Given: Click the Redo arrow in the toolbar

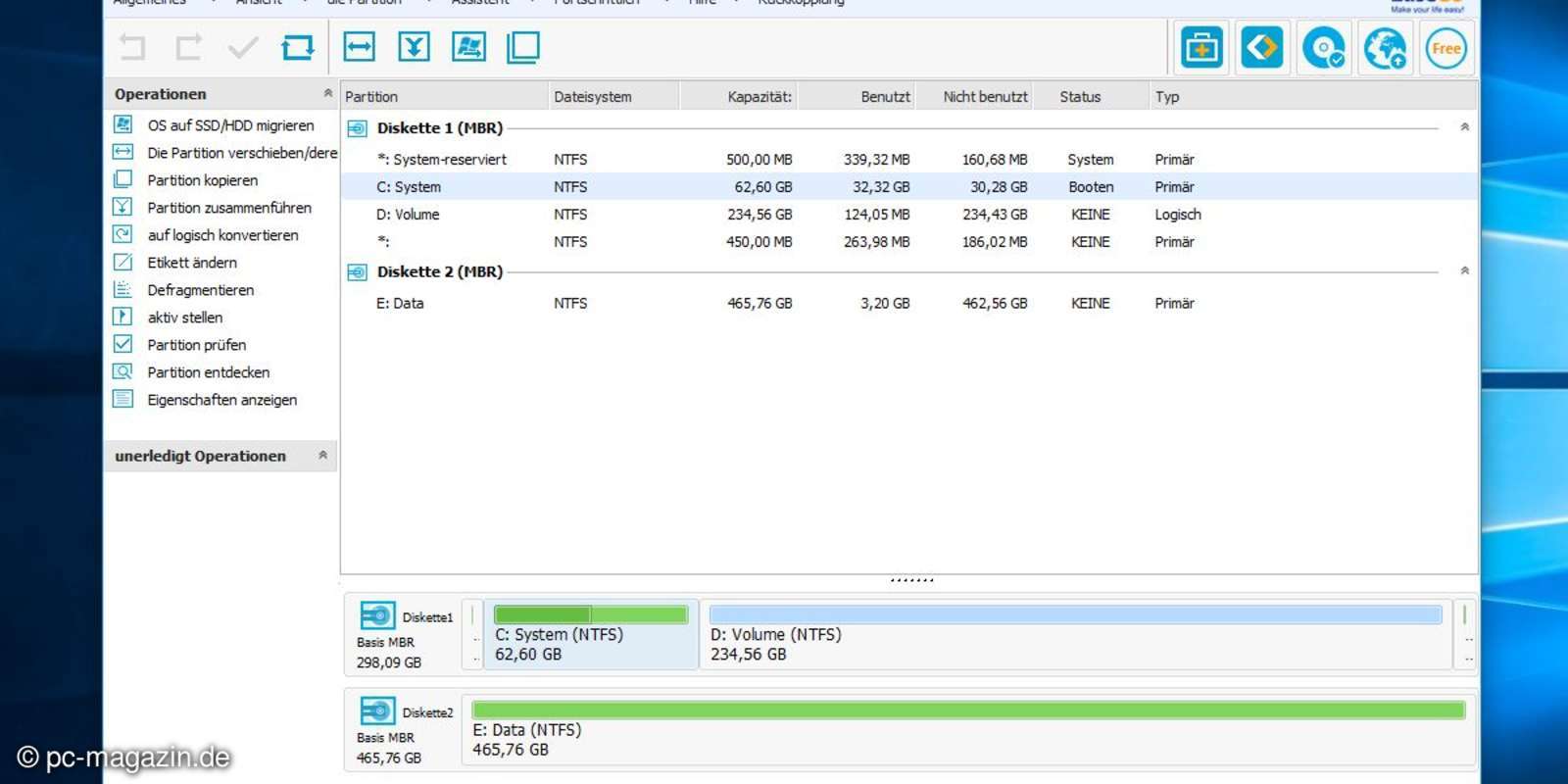Looking at the screenshot, I should 188,47.
